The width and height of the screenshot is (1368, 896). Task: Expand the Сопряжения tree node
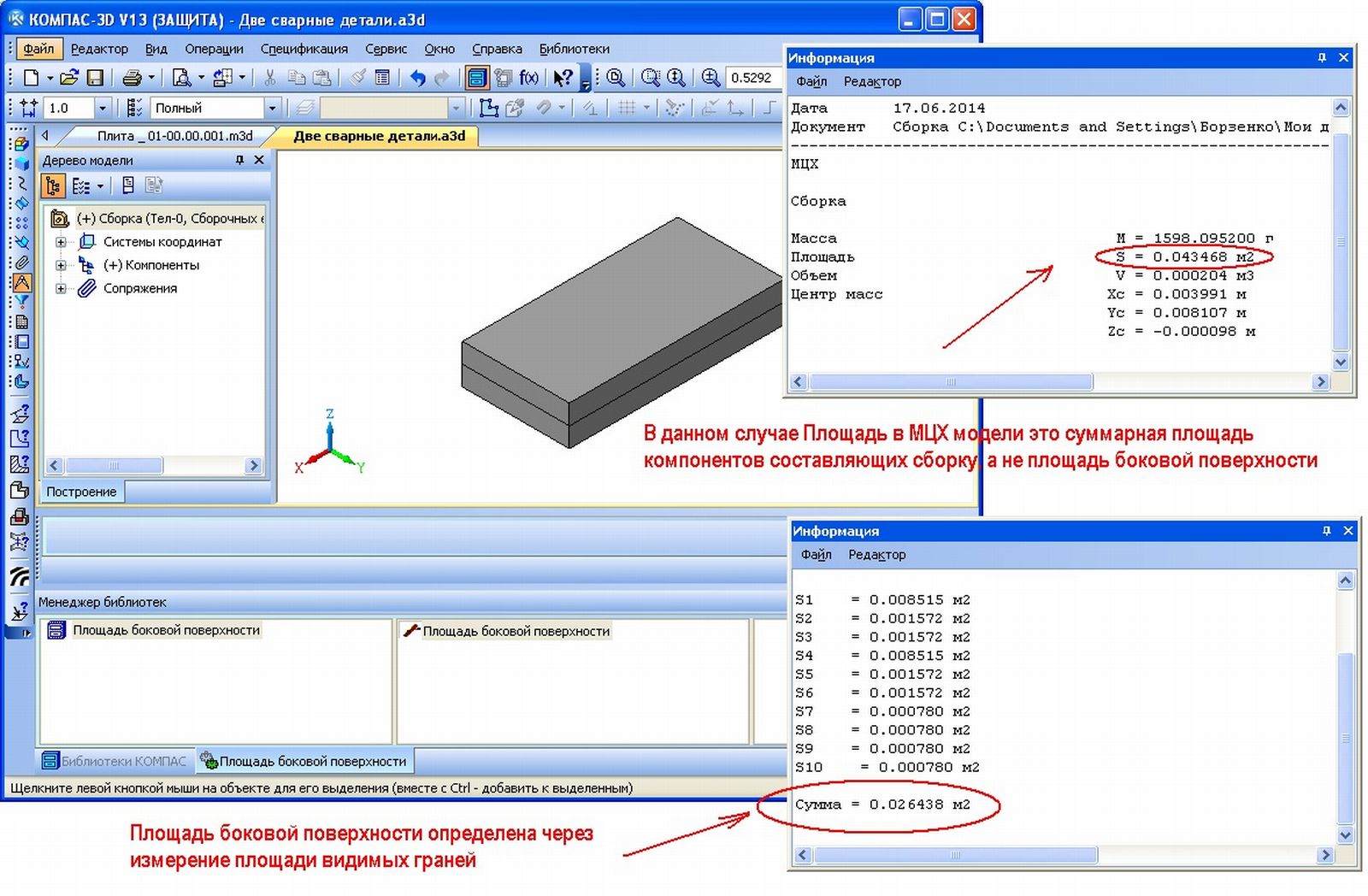coord(61,289)
